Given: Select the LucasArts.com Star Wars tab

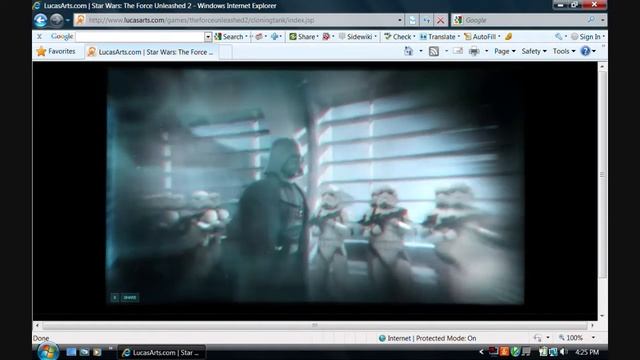Looking at the screenshot, I should [151, 52].
